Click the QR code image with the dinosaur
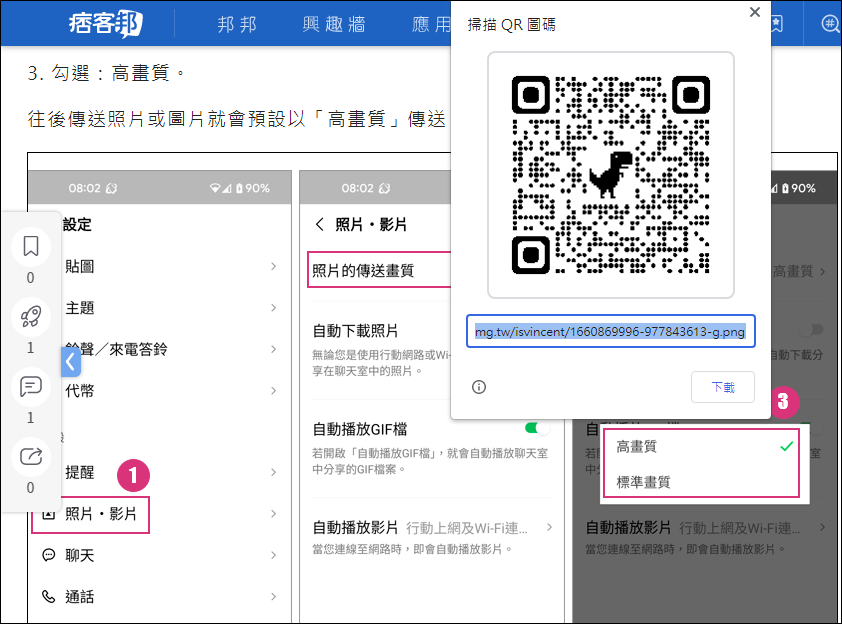This screenshot has height=624, width=842. pyautogui.click(x=611, y=175)
